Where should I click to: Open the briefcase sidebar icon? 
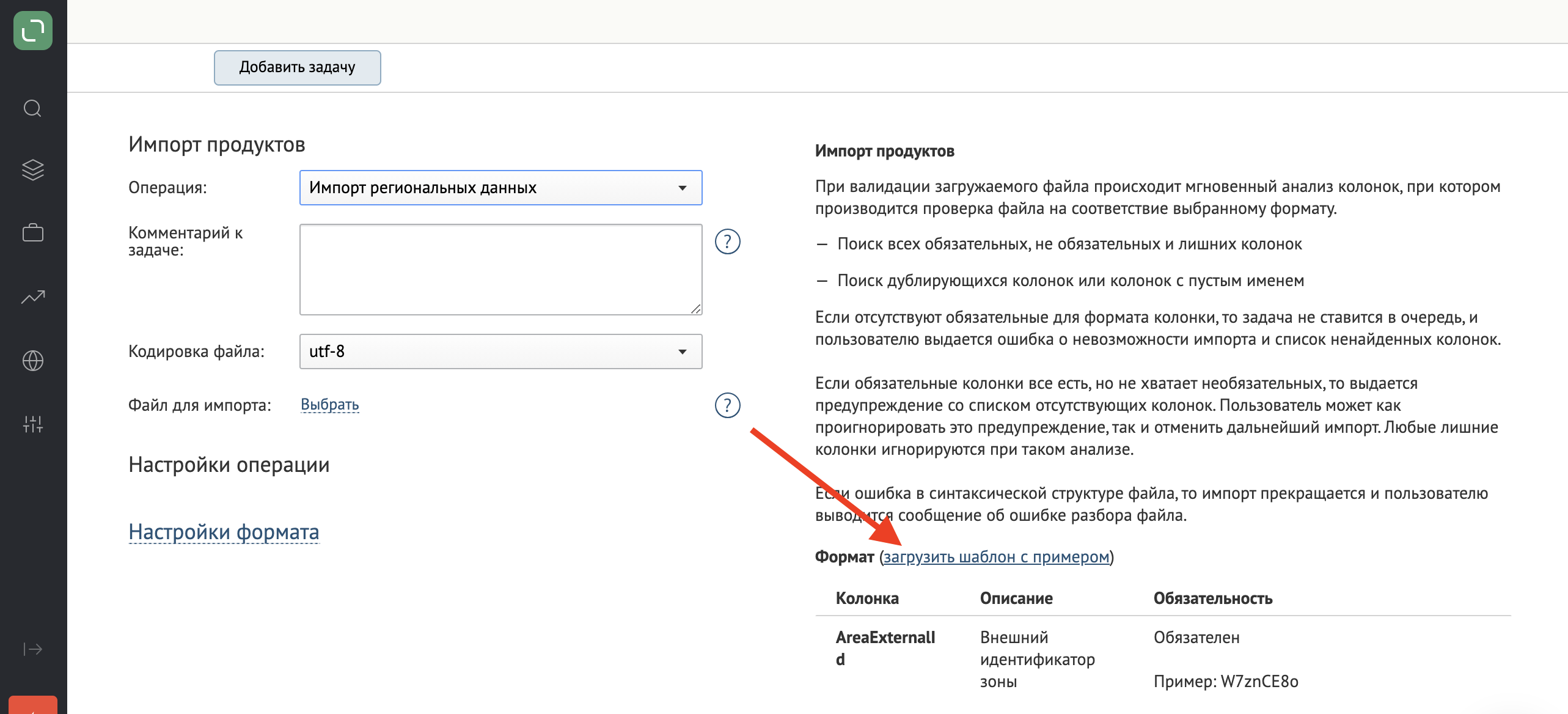click(33, 232)
